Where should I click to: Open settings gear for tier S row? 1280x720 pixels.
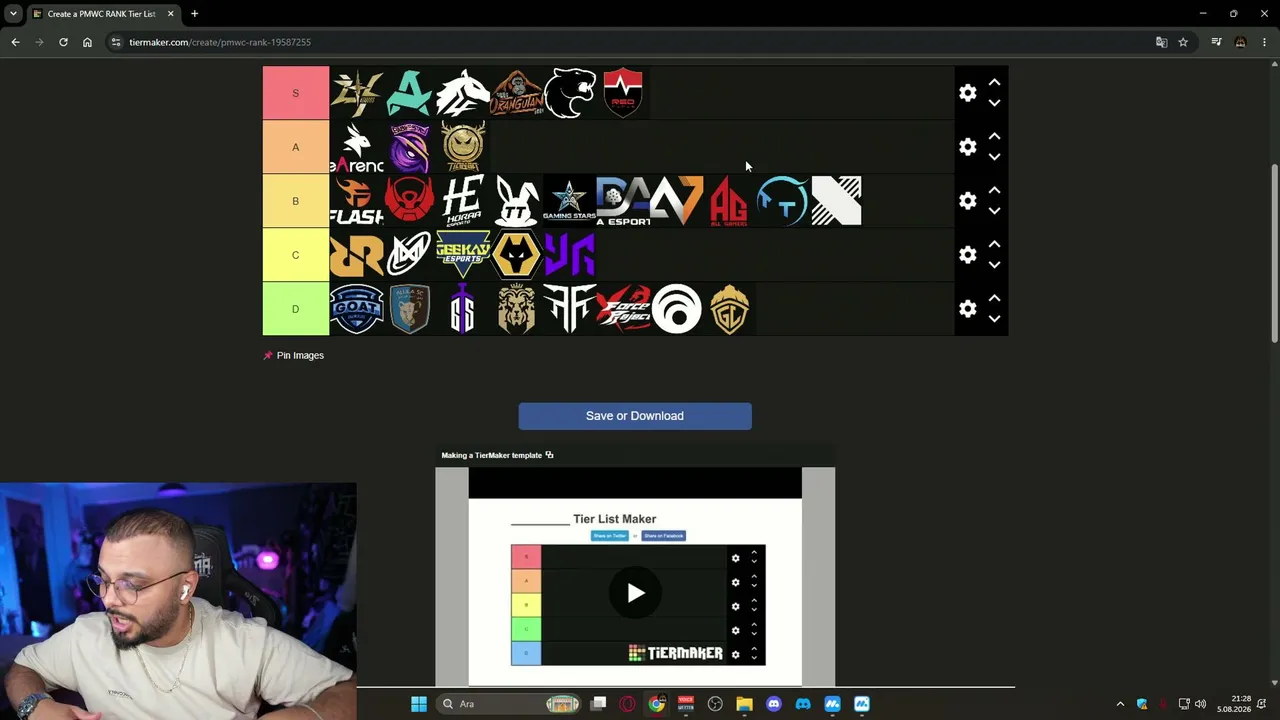point(967,93)
